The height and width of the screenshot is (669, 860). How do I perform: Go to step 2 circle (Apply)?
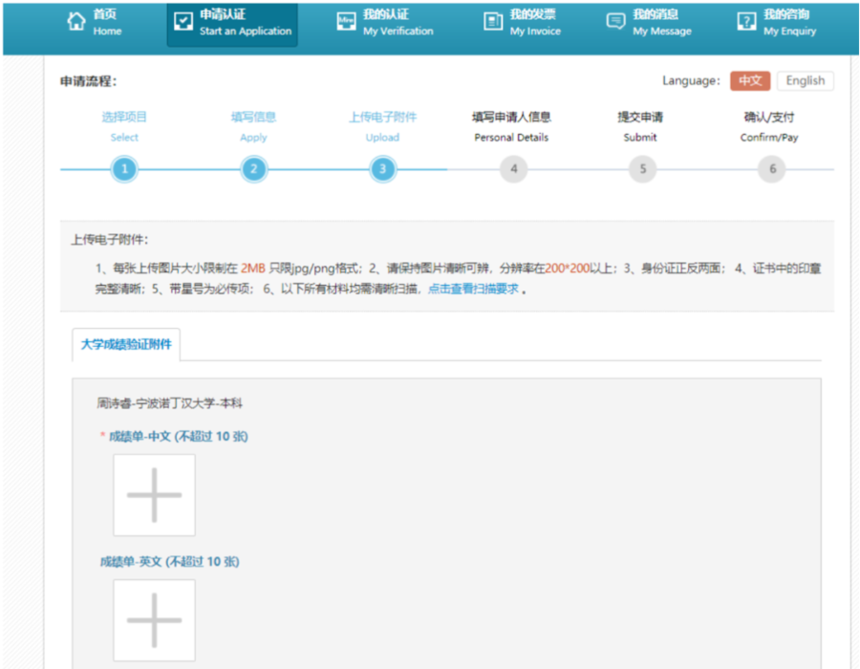[253, 169]
